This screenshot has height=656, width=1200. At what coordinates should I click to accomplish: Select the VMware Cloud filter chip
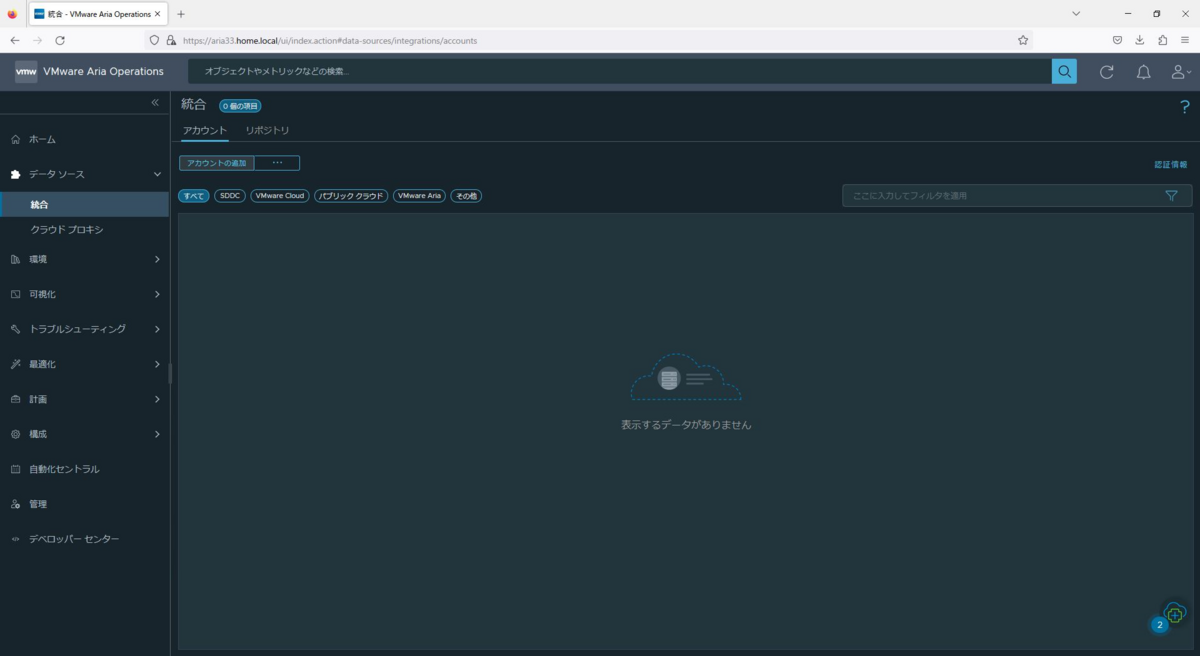[x=280, y=196]
